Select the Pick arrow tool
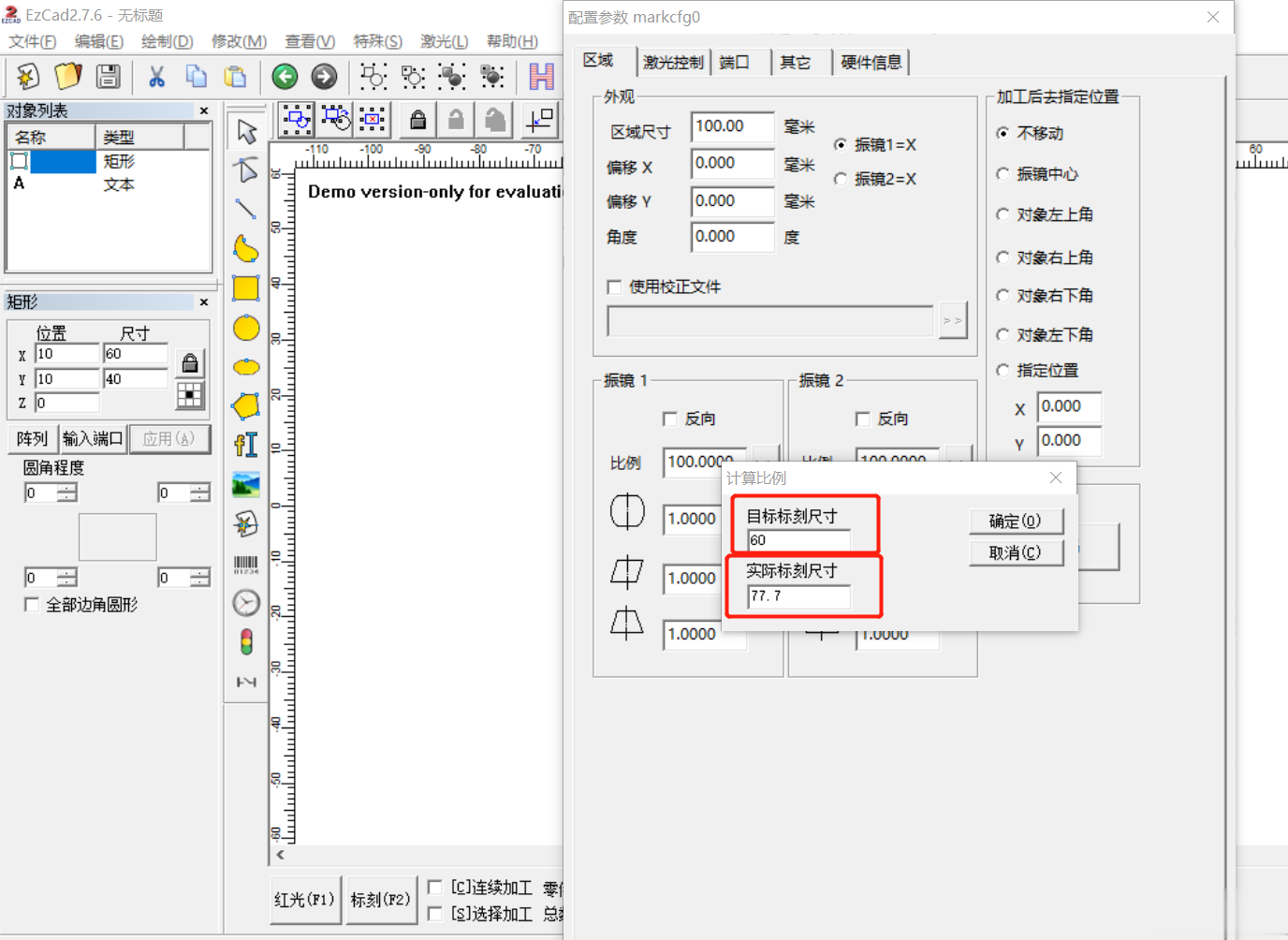 coord(246,131)
